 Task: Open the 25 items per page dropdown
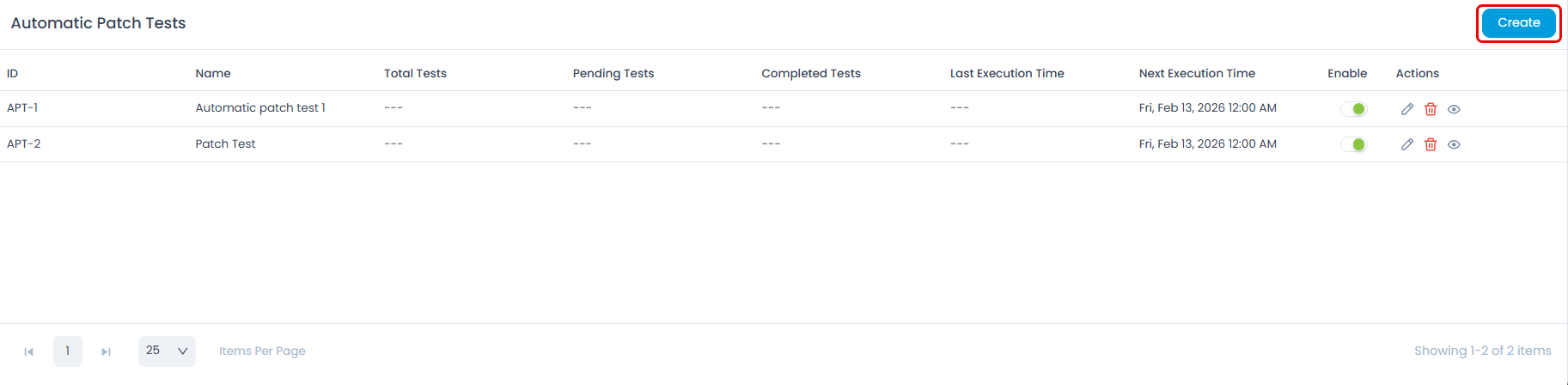[x=167, y=351]
